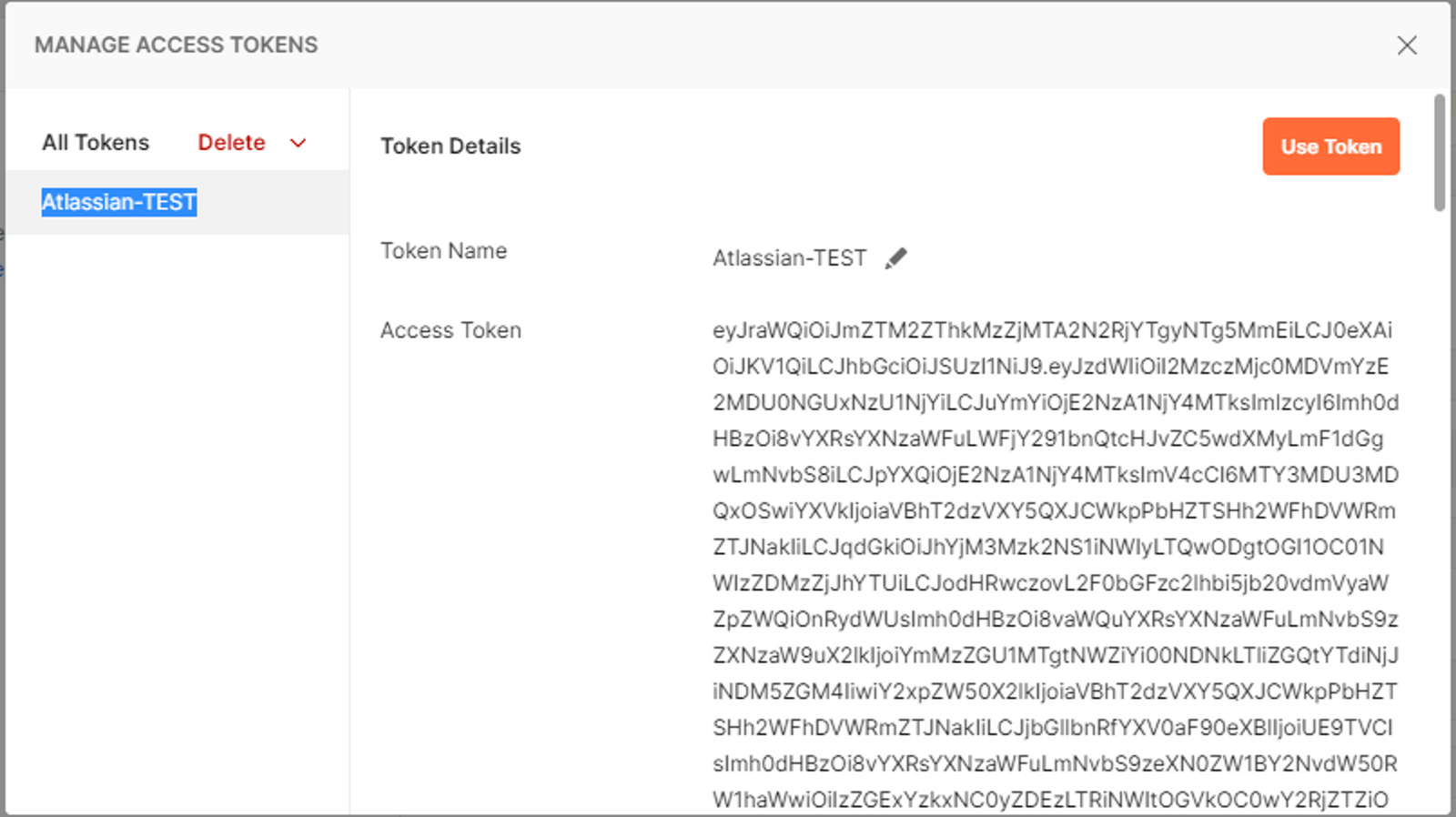Click token line starting with wLmNvbS8iLCJp

(x=1056, y=475)
